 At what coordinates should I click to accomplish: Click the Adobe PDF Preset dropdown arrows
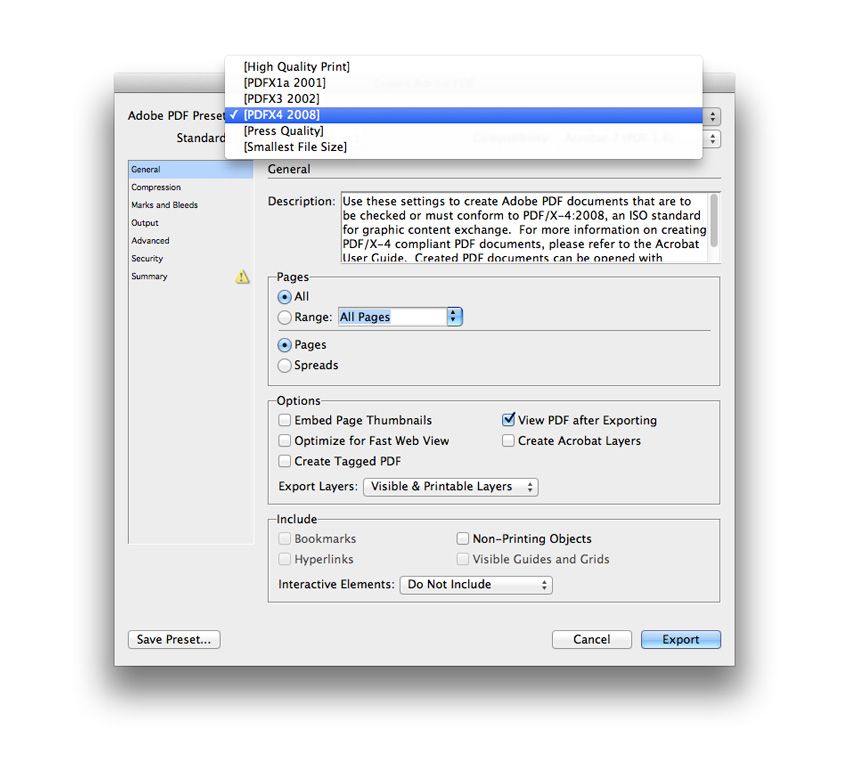[x=712, y=117]
